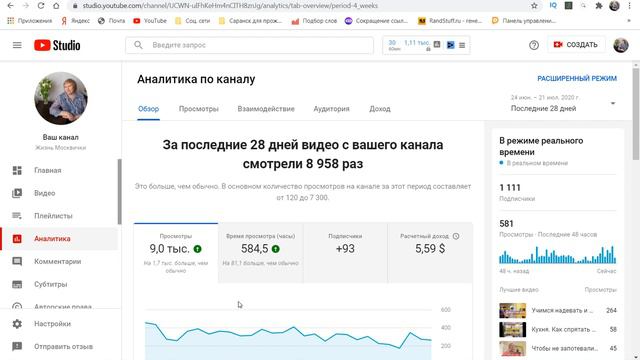Open Комментарии in the sidebar
The image size is (640, 360).
59,261
